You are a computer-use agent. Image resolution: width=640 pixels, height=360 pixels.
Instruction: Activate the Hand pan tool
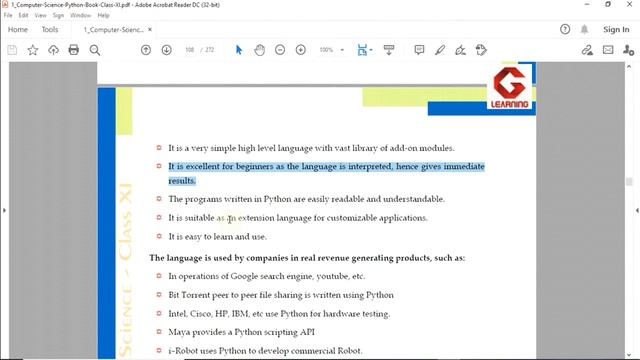tap(259, 50)
